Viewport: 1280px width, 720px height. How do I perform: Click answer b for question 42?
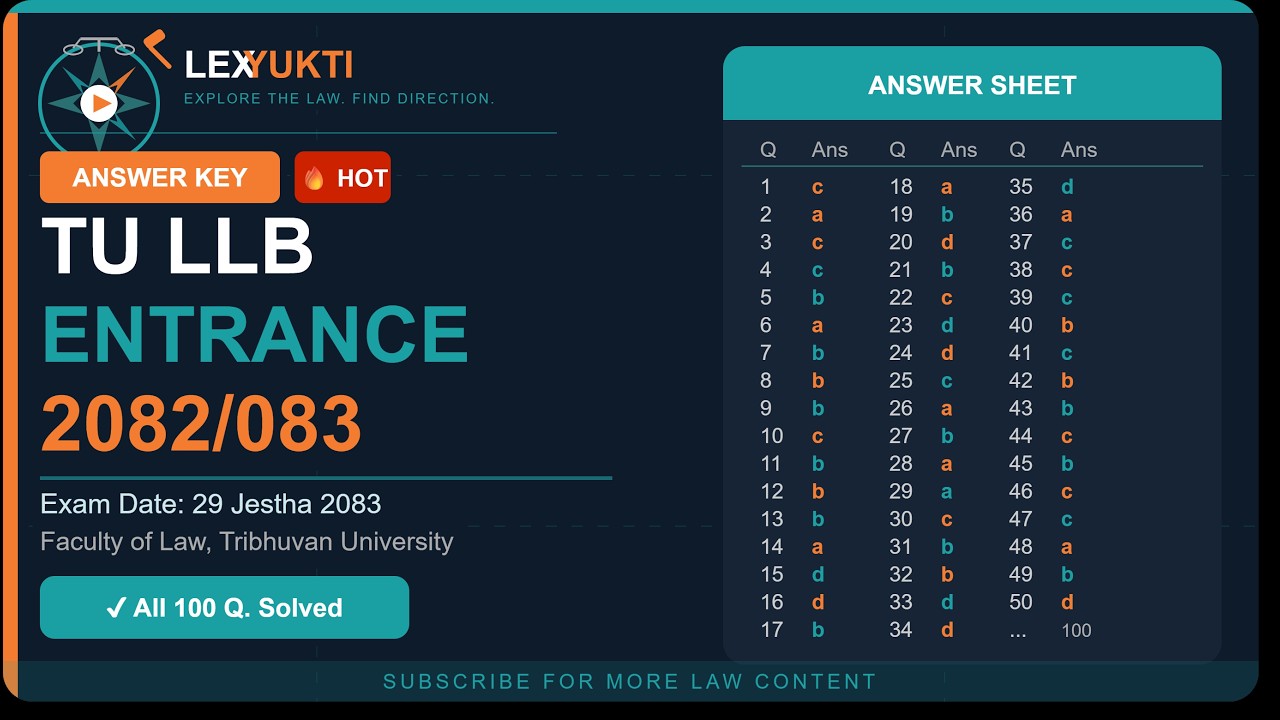click(x=1067, y=381)
